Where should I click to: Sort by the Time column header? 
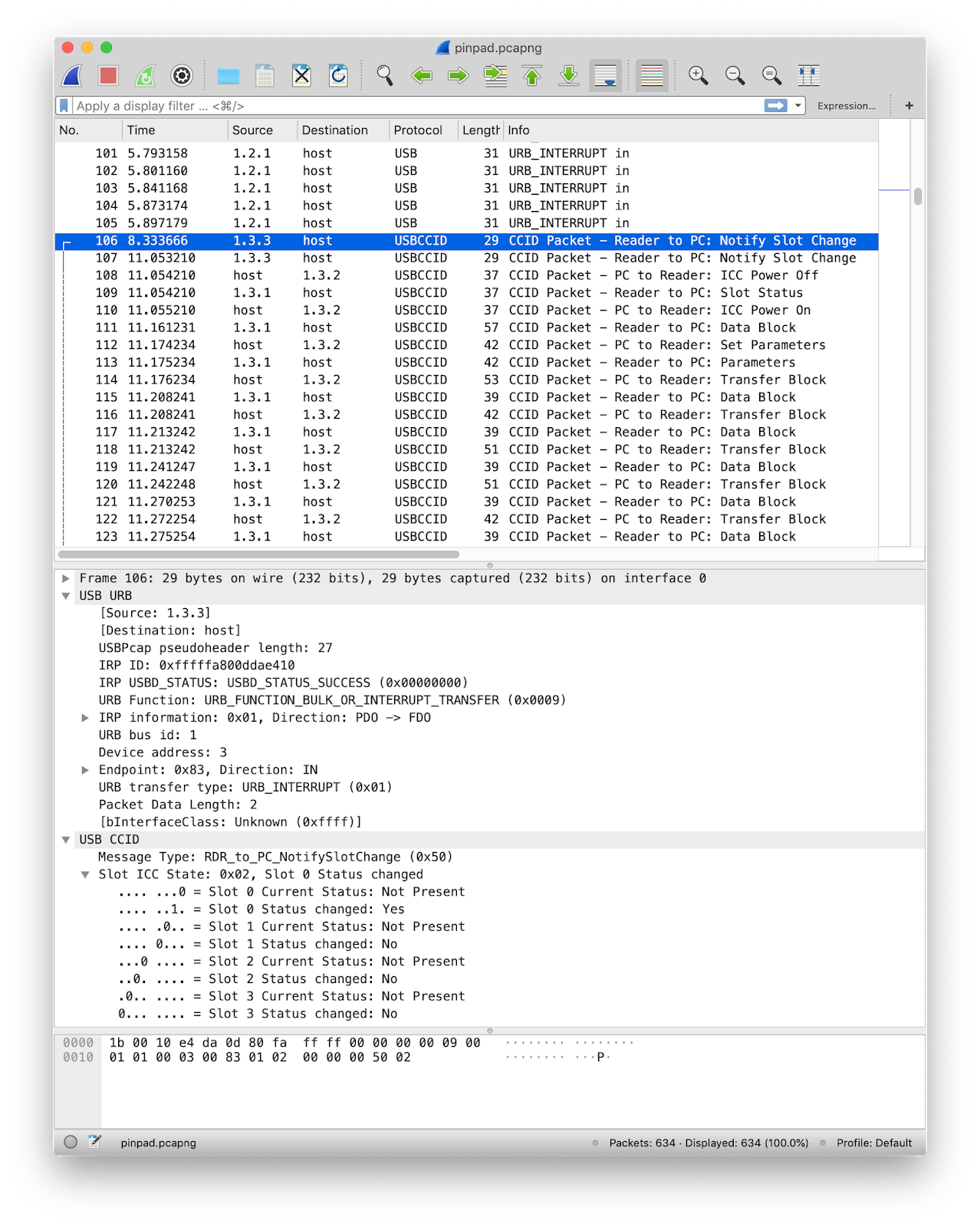tap(175, 130)
